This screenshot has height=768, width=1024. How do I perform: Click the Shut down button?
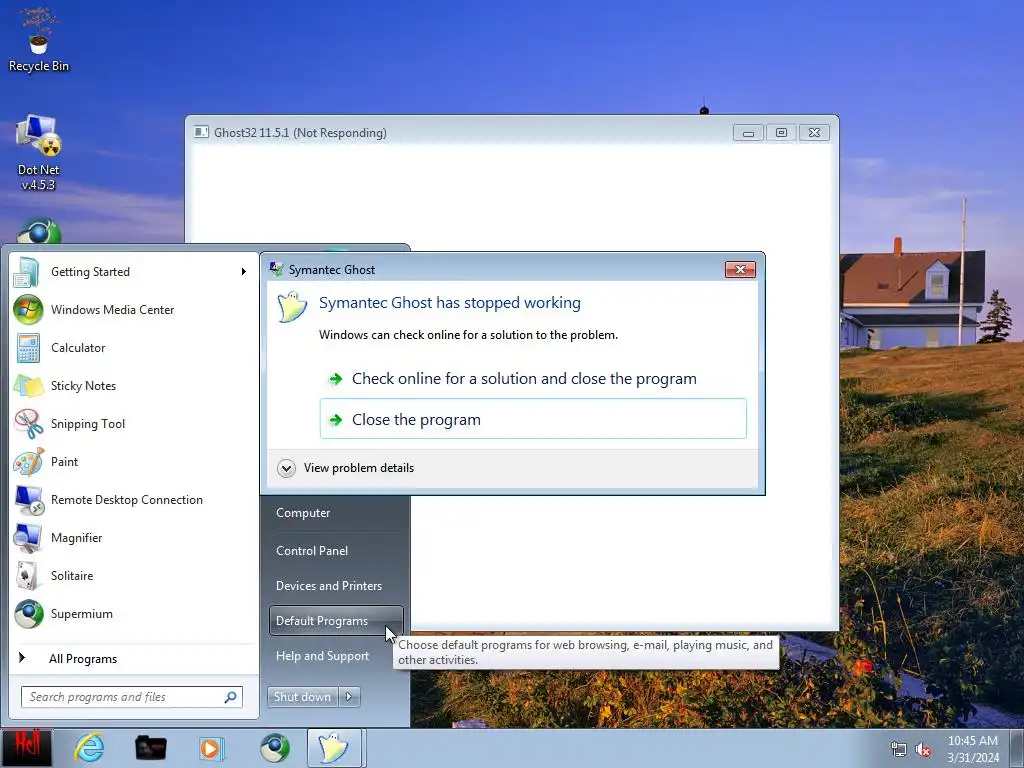(302, 697)
